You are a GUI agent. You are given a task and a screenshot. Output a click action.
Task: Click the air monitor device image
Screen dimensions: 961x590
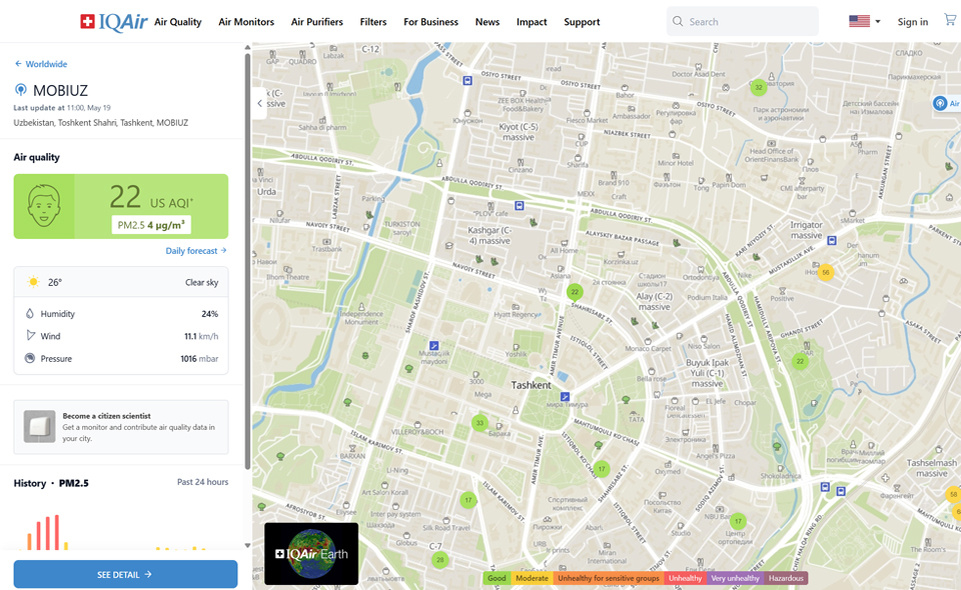tap(39, 426)
